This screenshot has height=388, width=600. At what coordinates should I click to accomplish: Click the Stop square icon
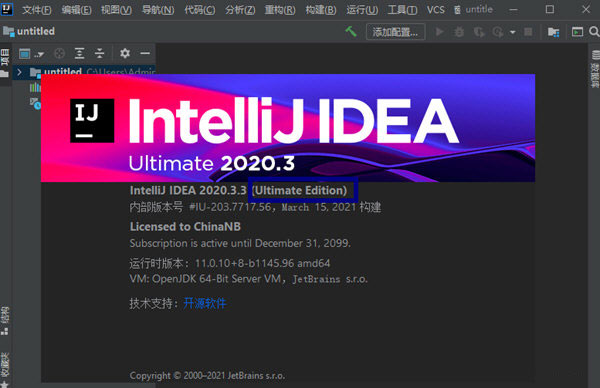[528, 32]
